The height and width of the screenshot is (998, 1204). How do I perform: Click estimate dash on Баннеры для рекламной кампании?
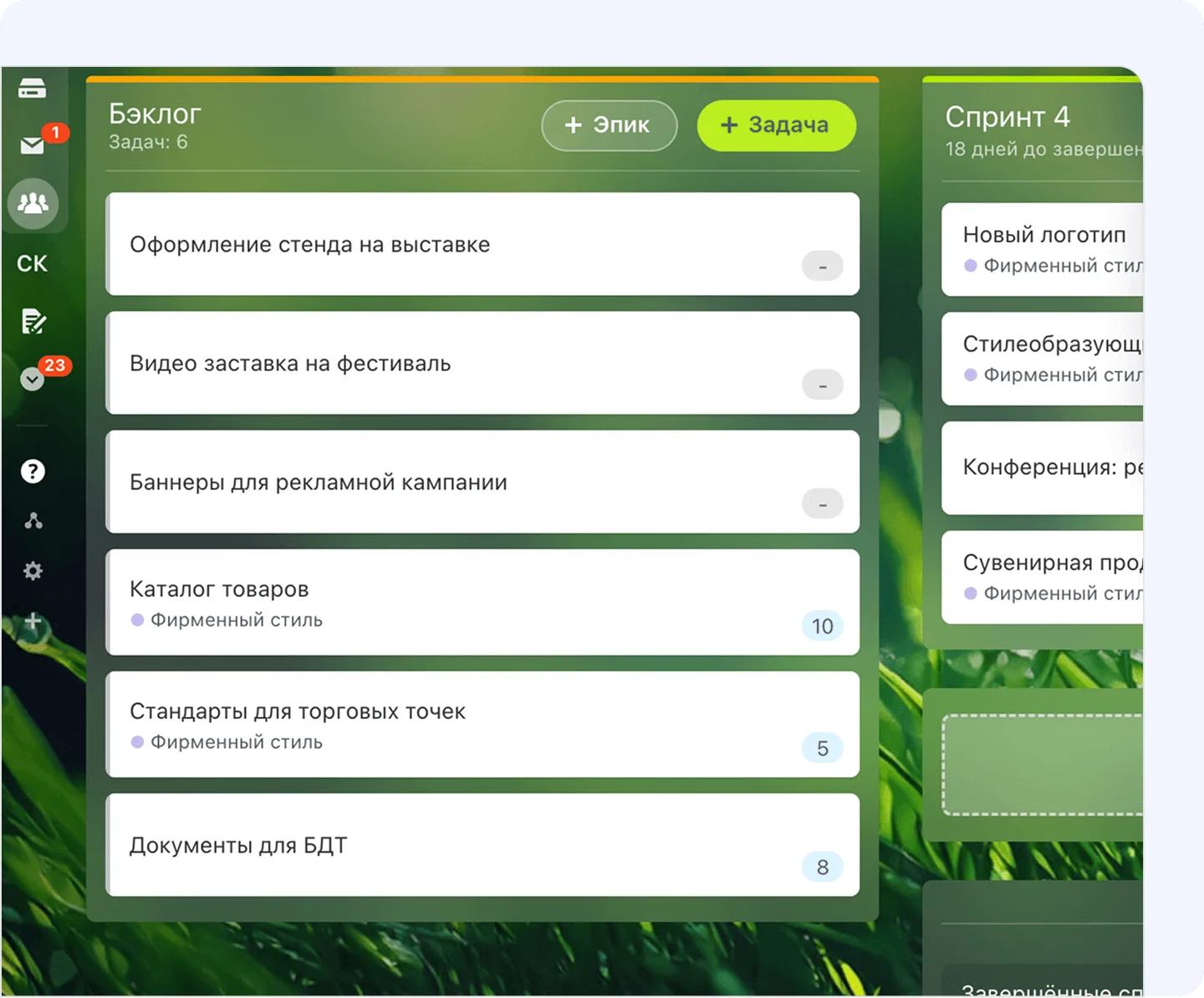[822, 504]
